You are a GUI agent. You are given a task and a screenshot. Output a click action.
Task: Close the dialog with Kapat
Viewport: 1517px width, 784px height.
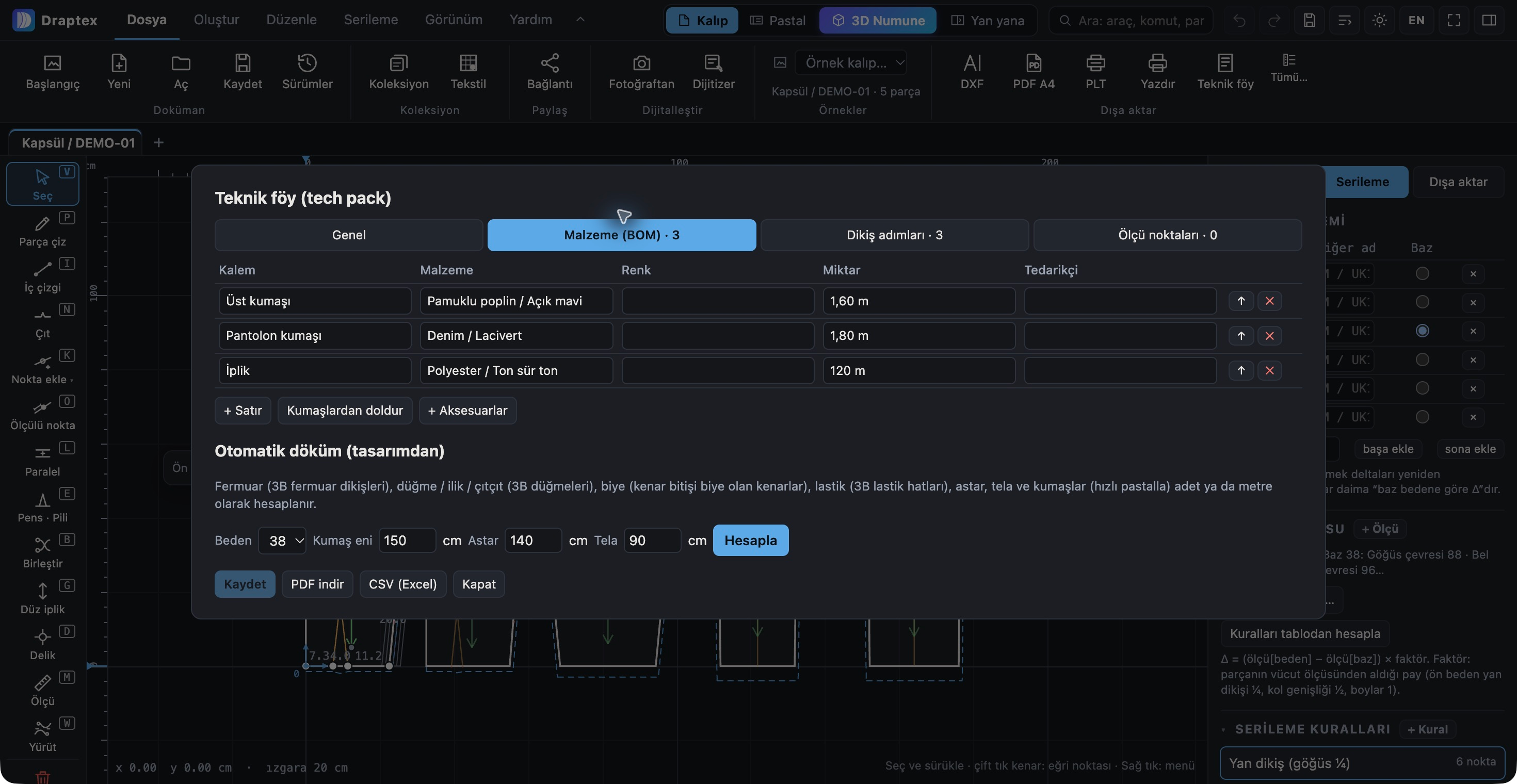coord(478,584)
